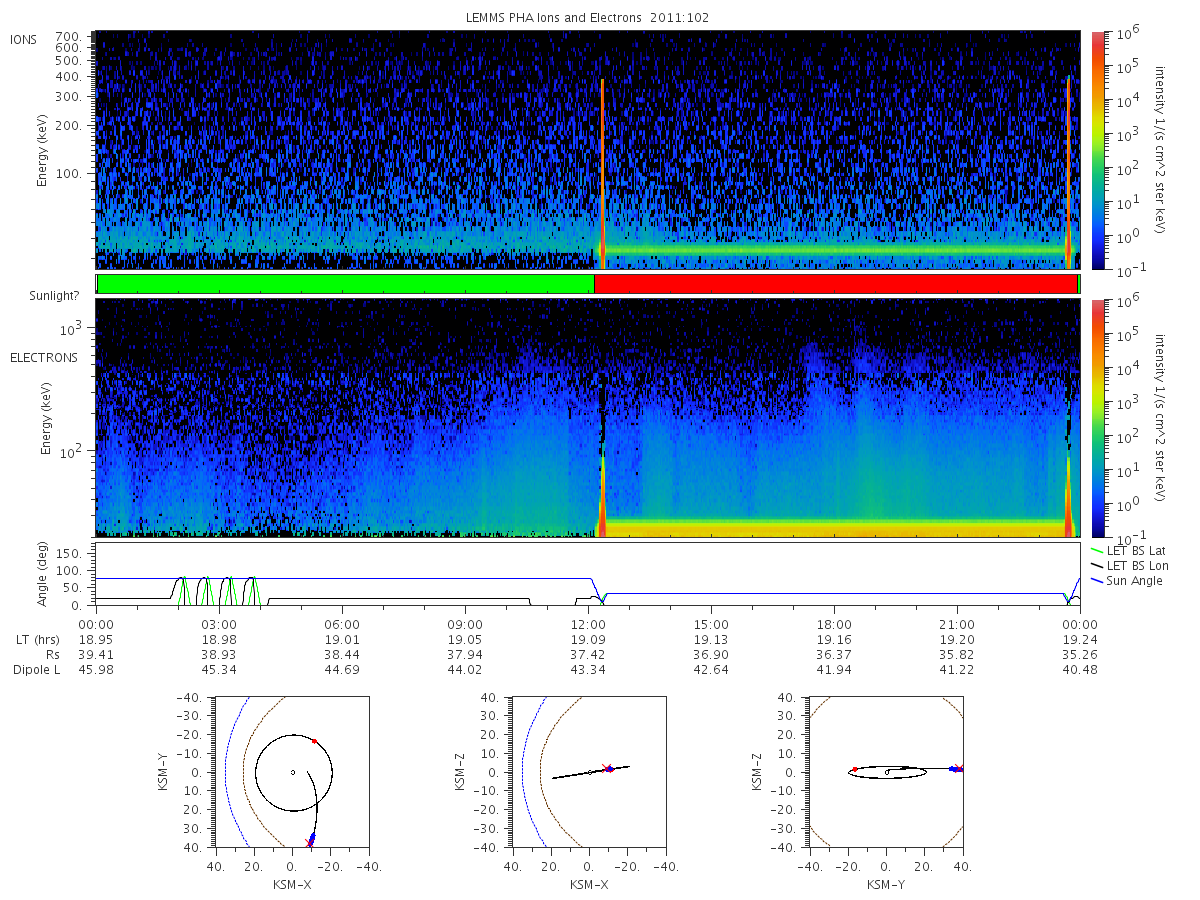
Task: Click the red X marker in the KSM-X versus KSM-Y orbit plot
Action: (309, 843)
